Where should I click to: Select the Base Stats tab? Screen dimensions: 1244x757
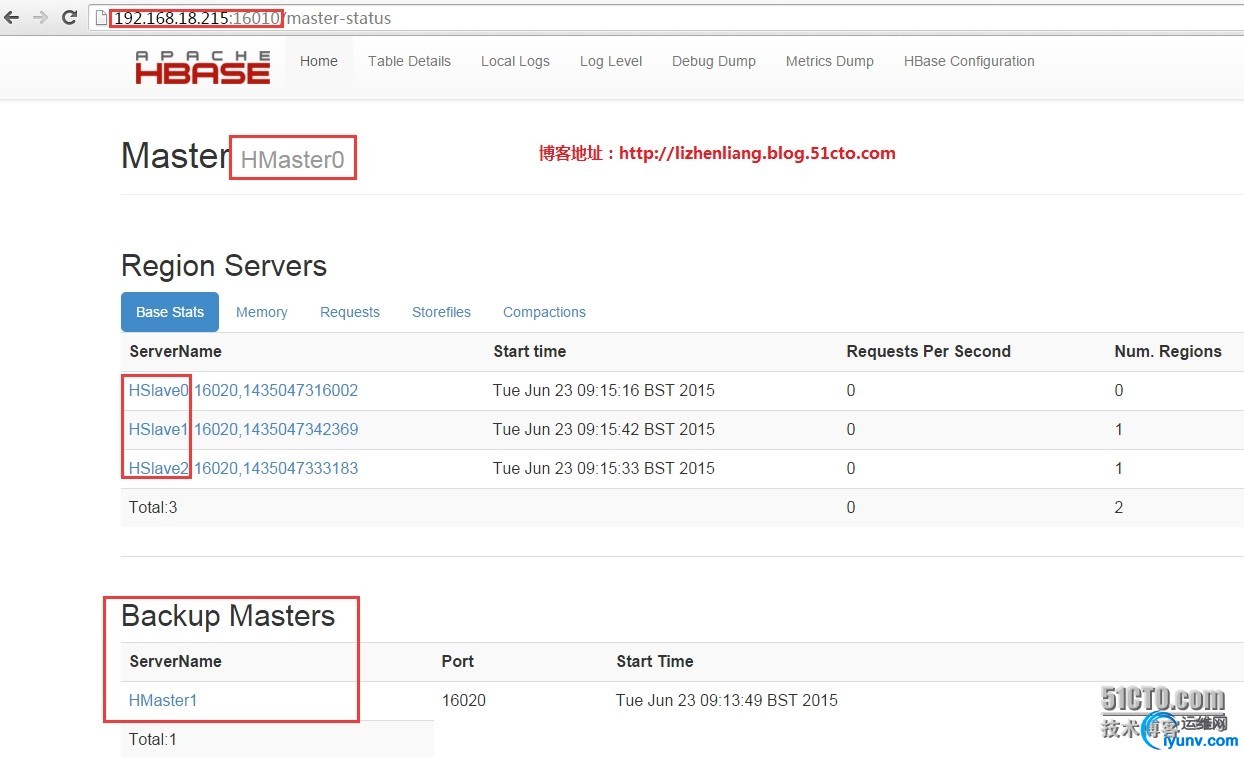click(x=170, y=312)
